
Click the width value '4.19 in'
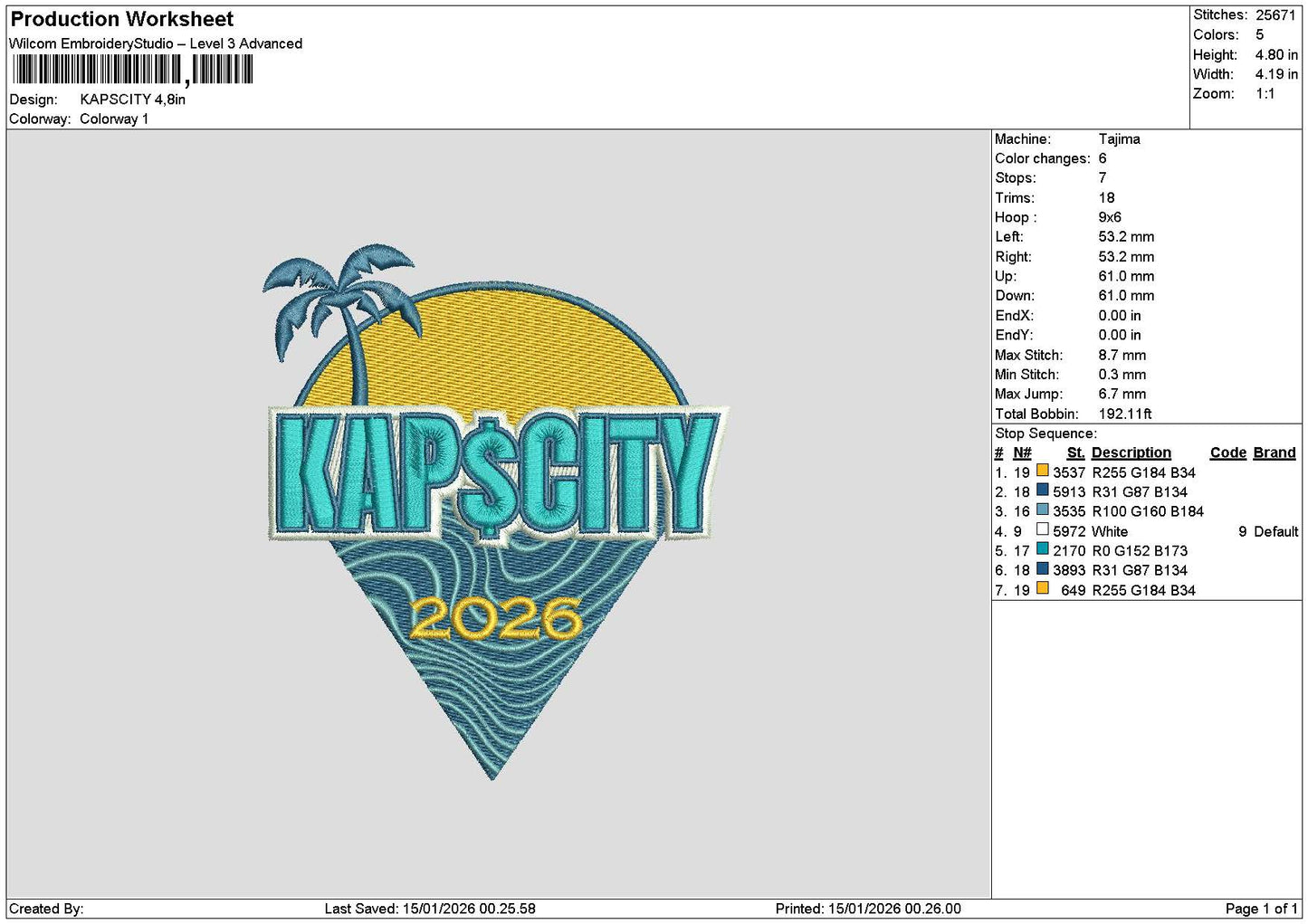[x=1276, y=74]
